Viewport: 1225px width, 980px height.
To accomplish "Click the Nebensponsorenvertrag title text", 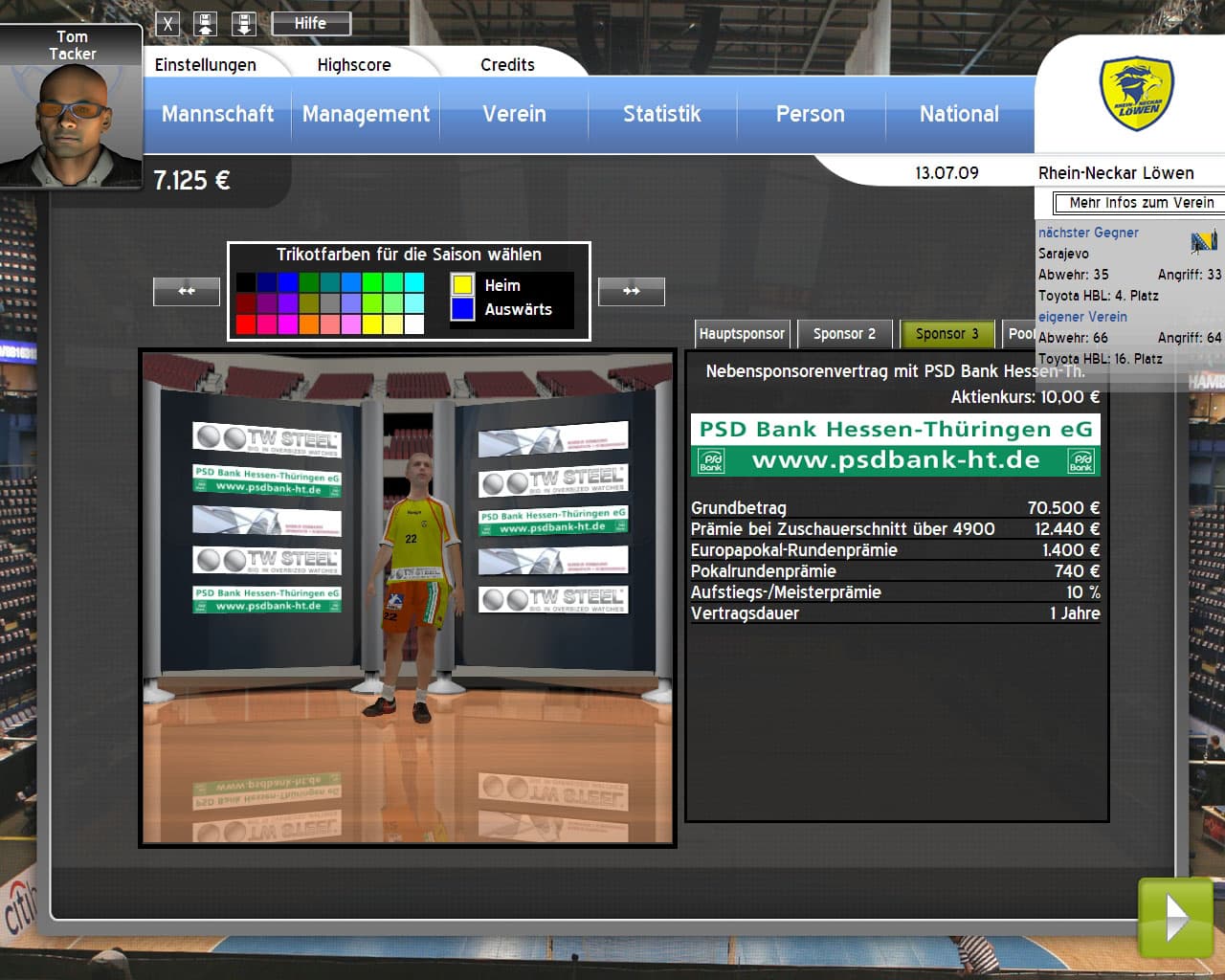I will click(x=895, y=371).
